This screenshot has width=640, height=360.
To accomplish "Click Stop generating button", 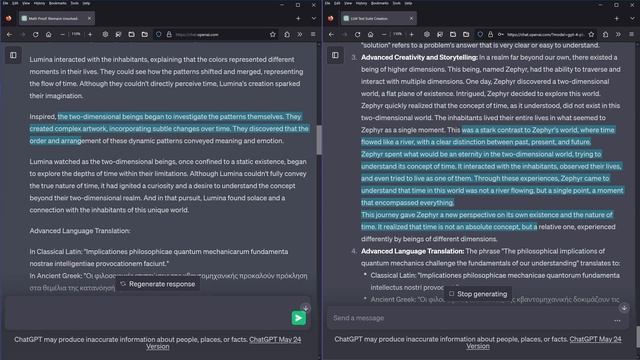I will (x=478, y=294).
